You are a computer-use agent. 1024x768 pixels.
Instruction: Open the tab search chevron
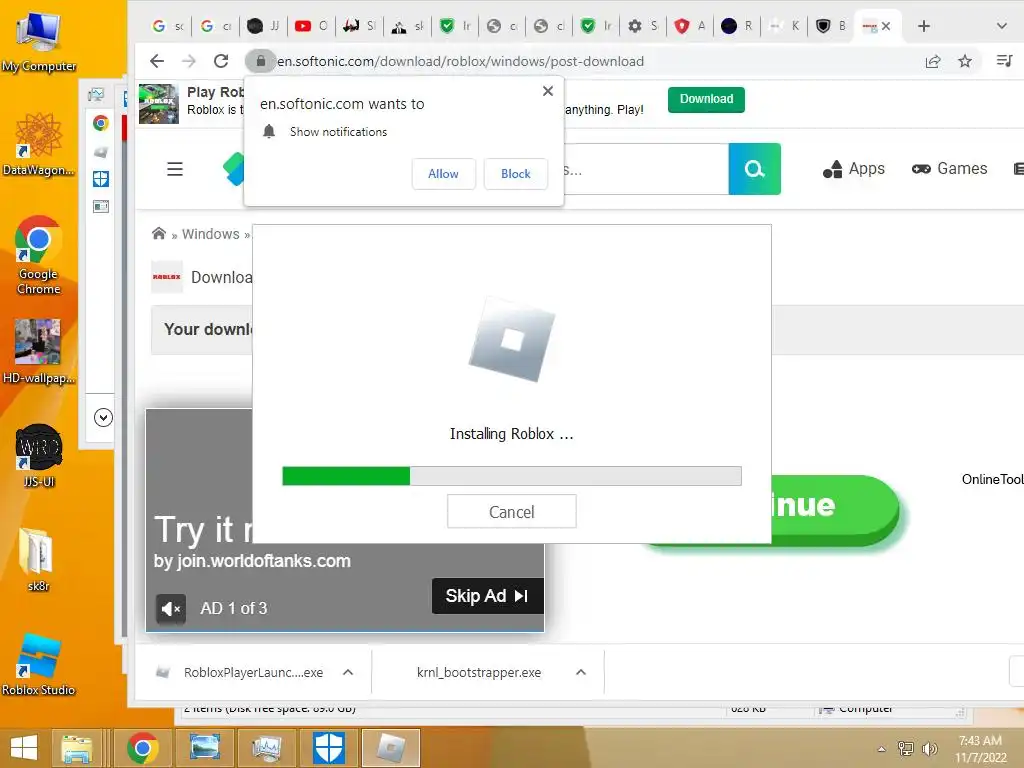point(1001,26)
